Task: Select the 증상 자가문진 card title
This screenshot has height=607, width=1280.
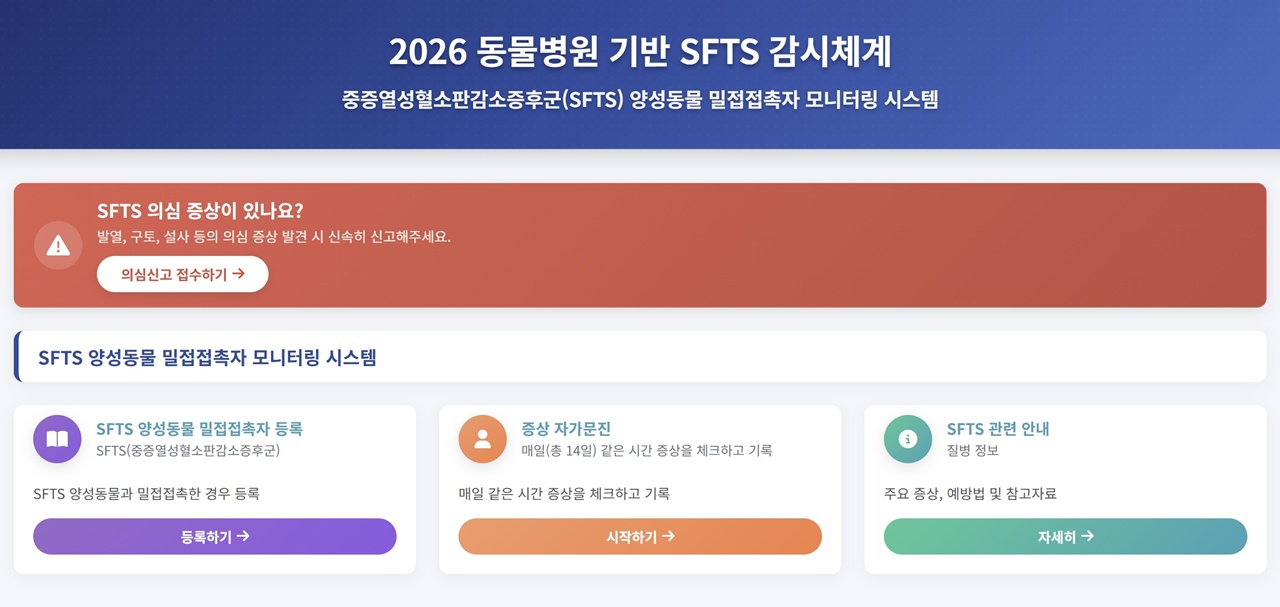Action: pyautogui.click(x=566, y=429)
